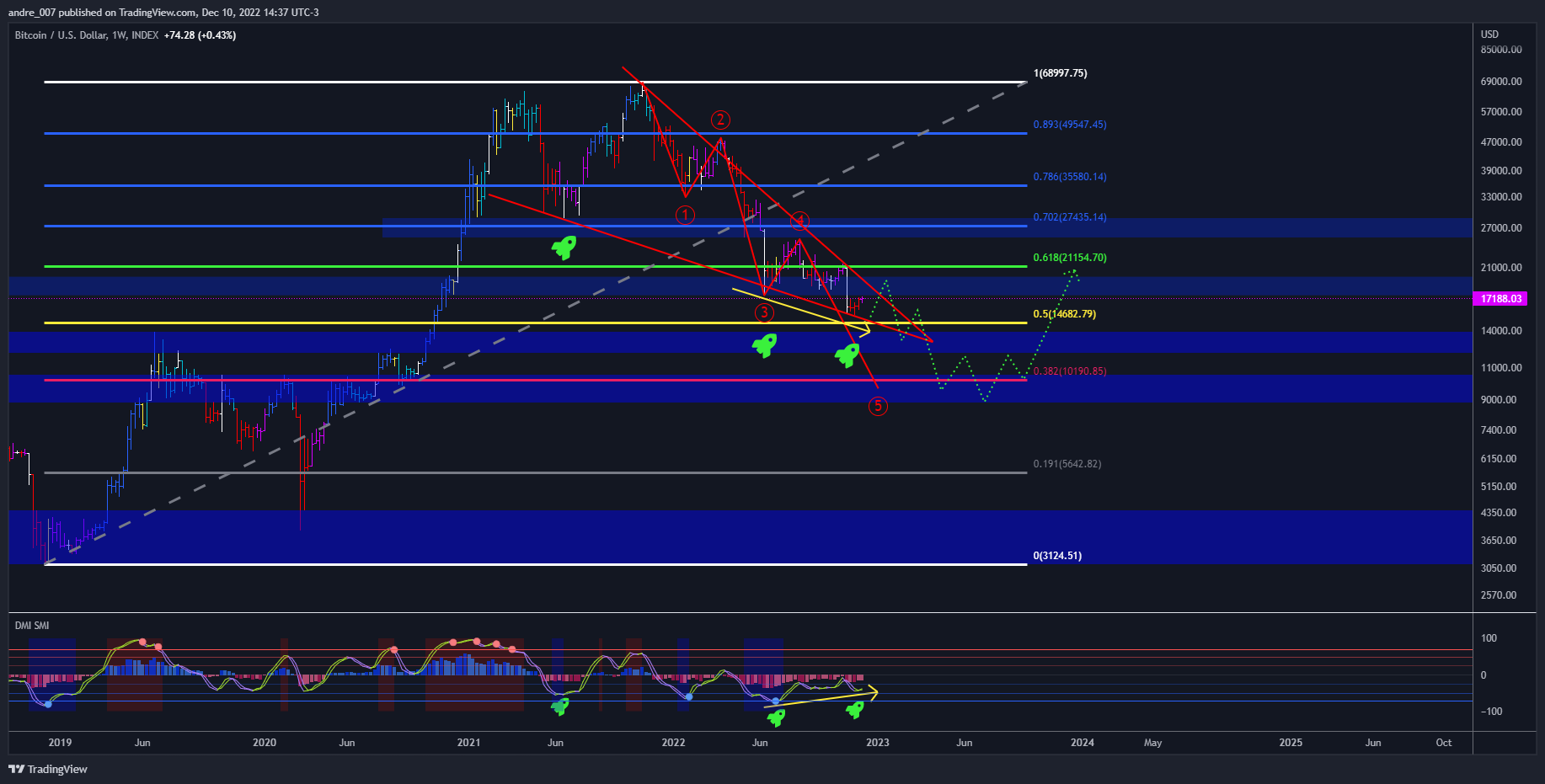
Task: Click the 85000.00 price axis label
Action: pos(1502,50)
